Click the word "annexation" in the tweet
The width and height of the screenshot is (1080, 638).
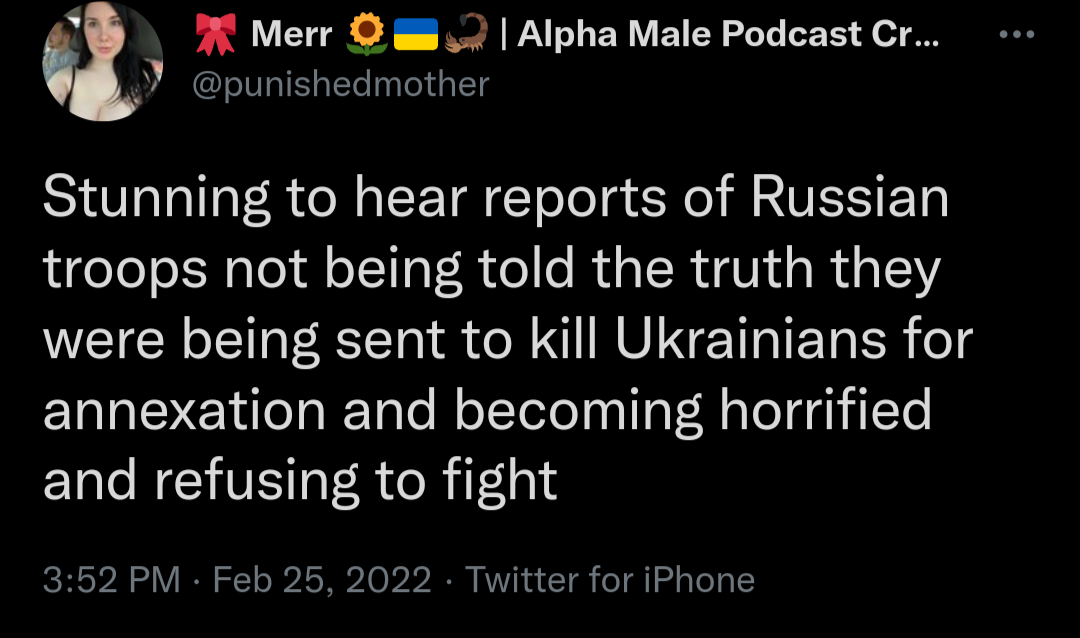(184, 411)
